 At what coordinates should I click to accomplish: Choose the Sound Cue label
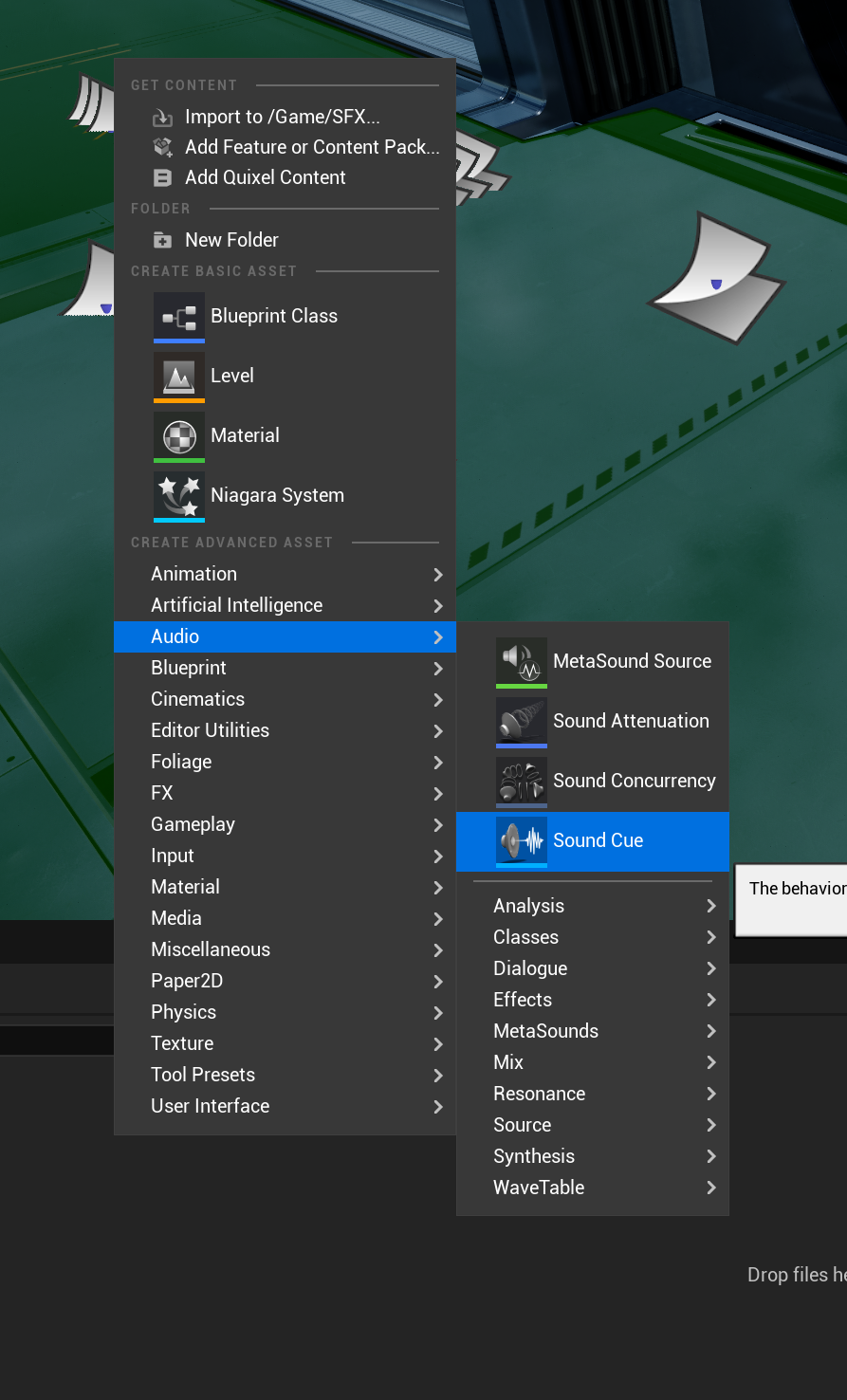(x=598, y=840)
